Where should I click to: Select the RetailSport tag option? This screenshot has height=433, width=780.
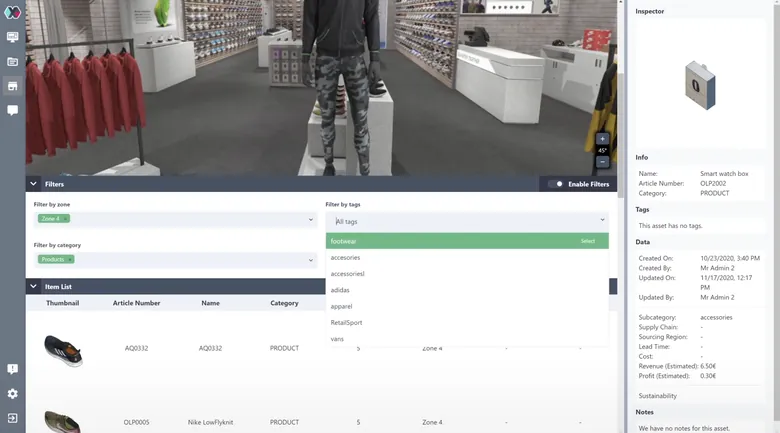tap(467, 323)
